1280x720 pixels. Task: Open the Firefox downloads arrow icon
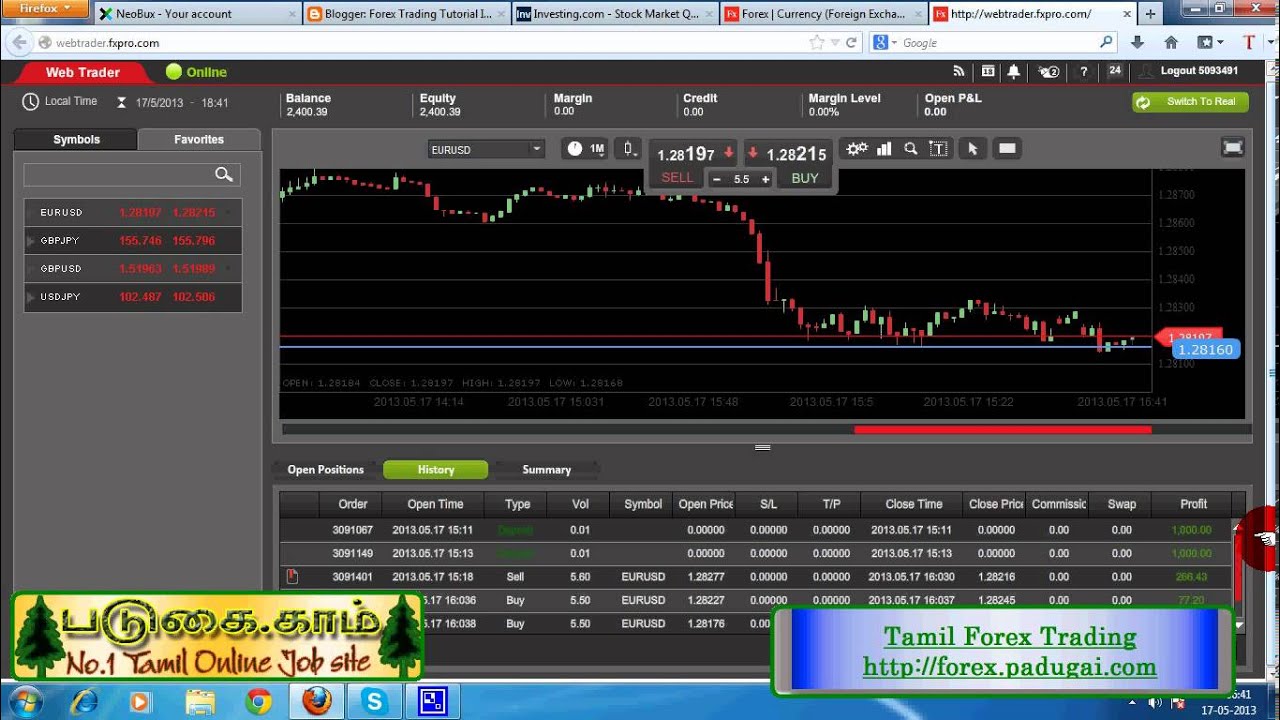[x=1137, y=43]
